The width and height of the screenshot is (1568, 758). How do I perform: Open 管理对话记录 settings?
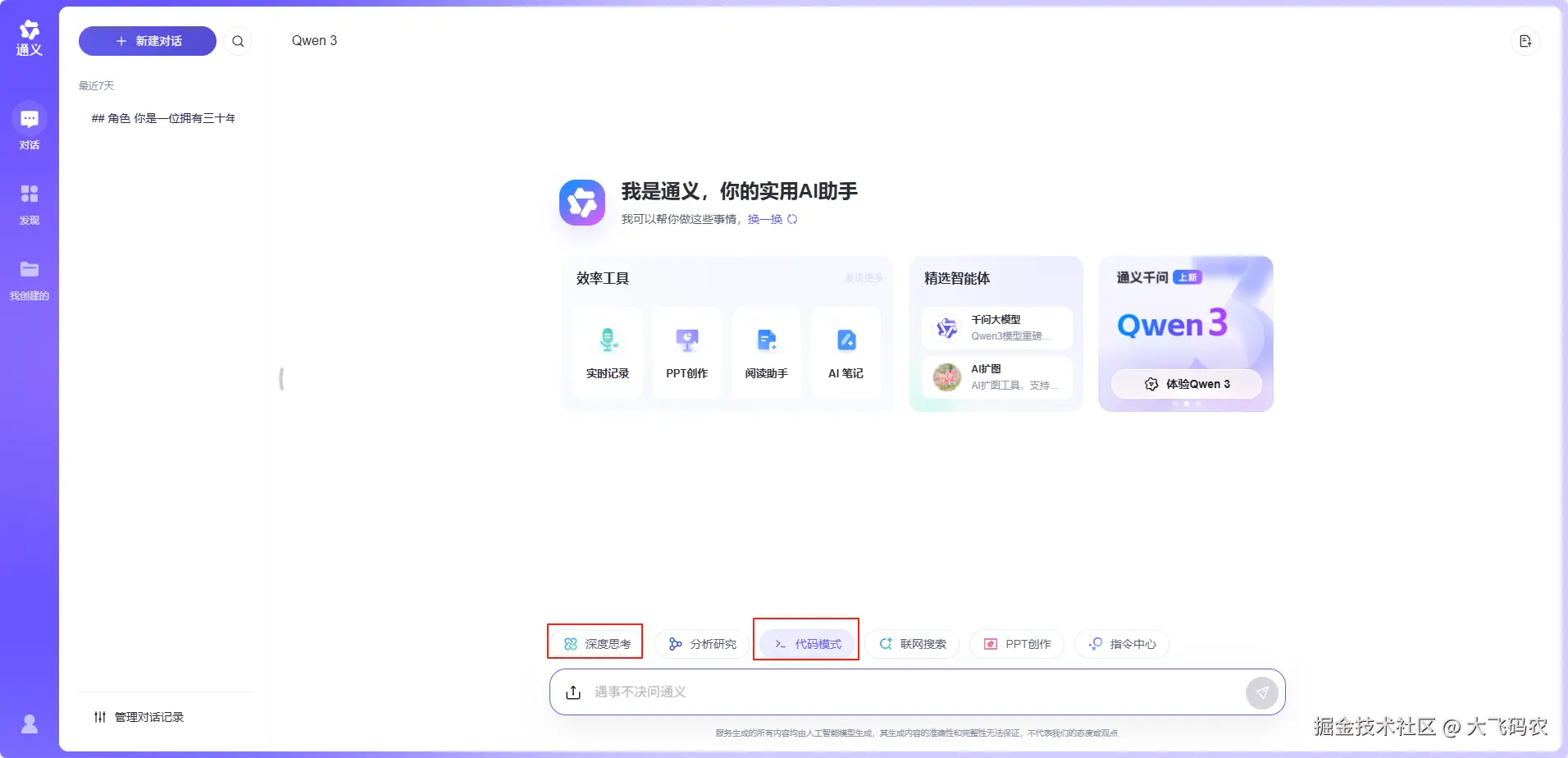pos(139,717)
